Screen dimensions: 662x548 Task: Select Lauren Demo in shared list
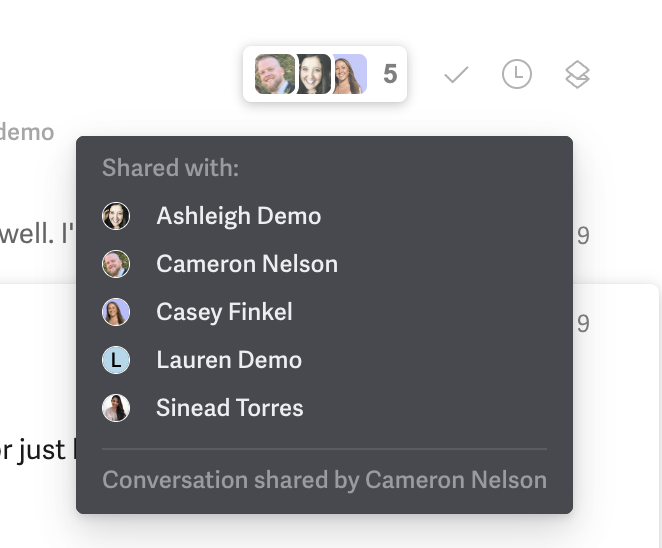229,360
